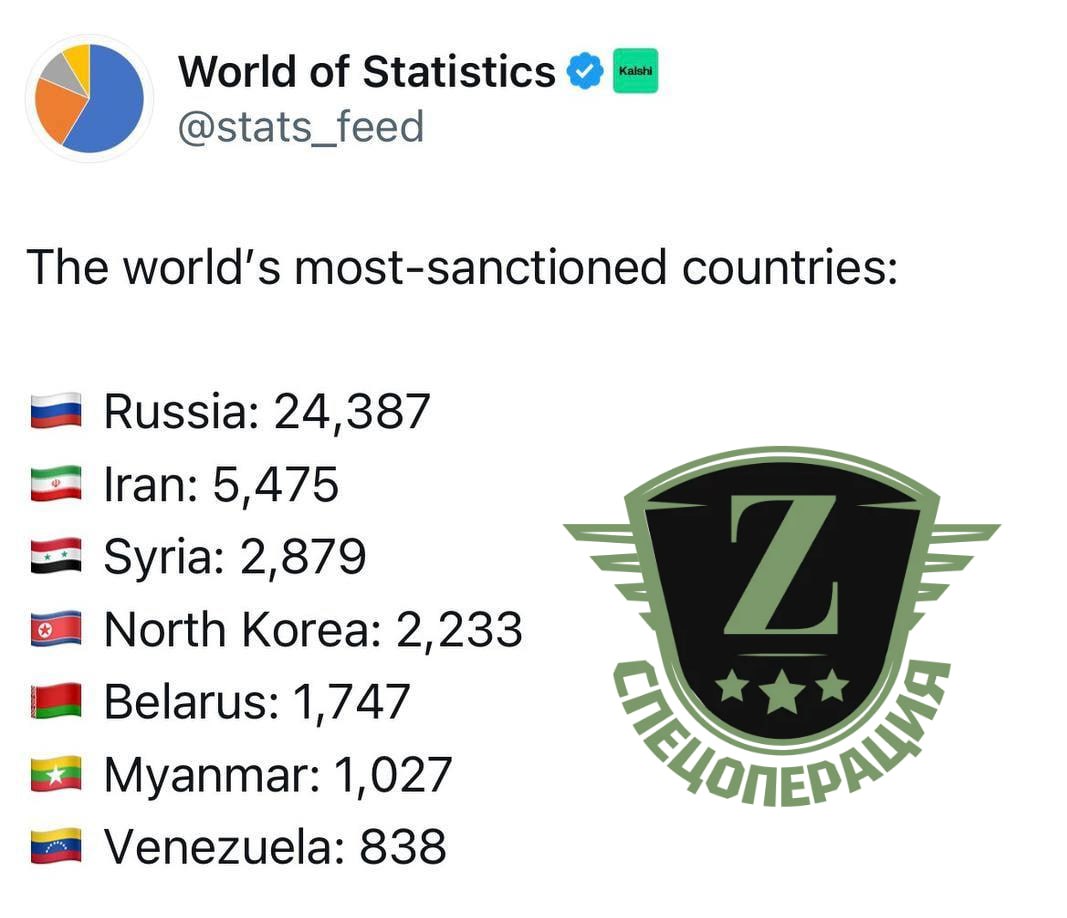Open the @stats_feed handle link
The width and height of the screenshot is (1067, 918).
pyautogui.click(x=301, y=127)
